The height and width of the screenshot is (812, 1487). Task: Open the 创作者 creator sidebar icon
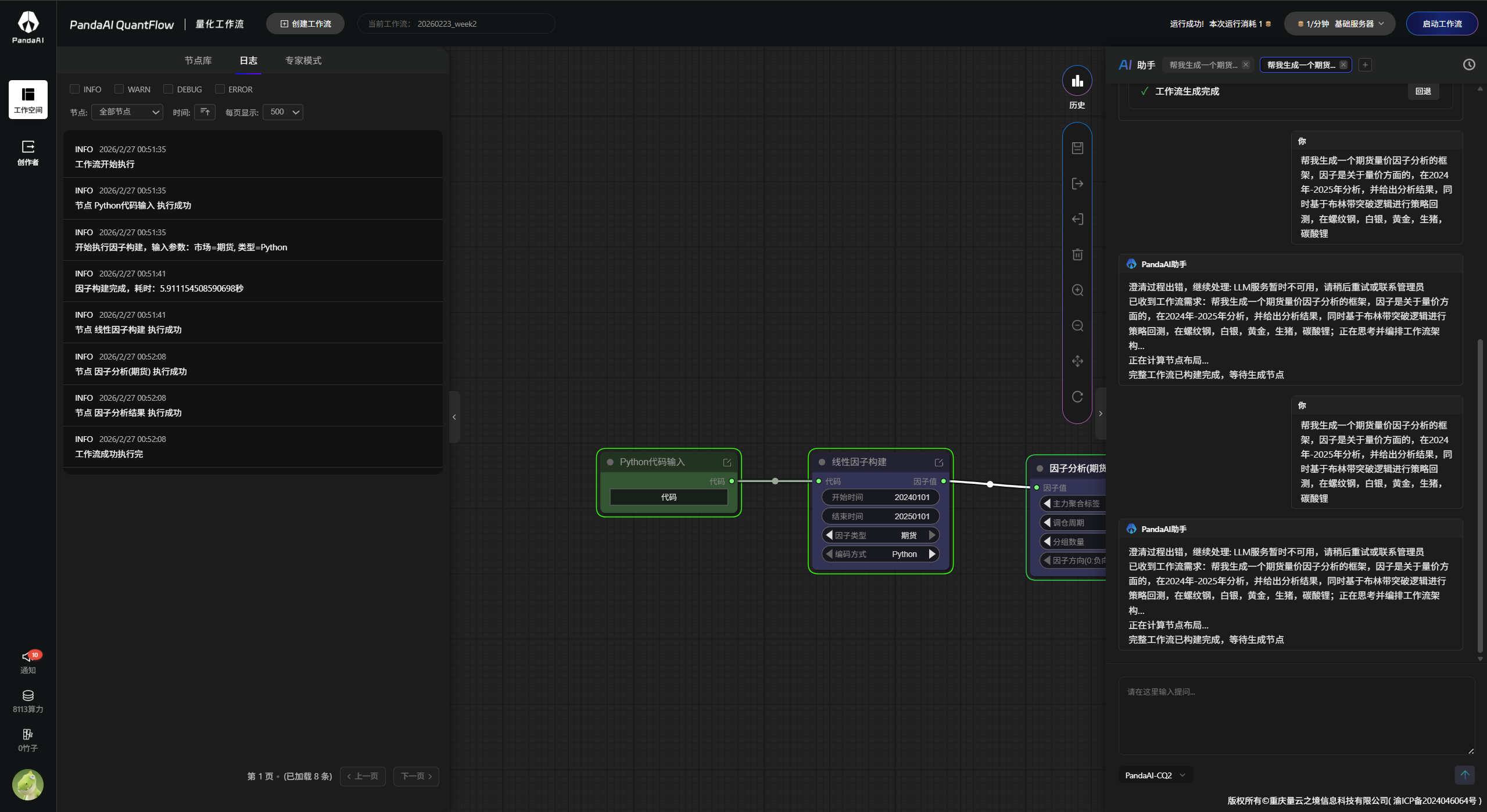pos(28,153)
